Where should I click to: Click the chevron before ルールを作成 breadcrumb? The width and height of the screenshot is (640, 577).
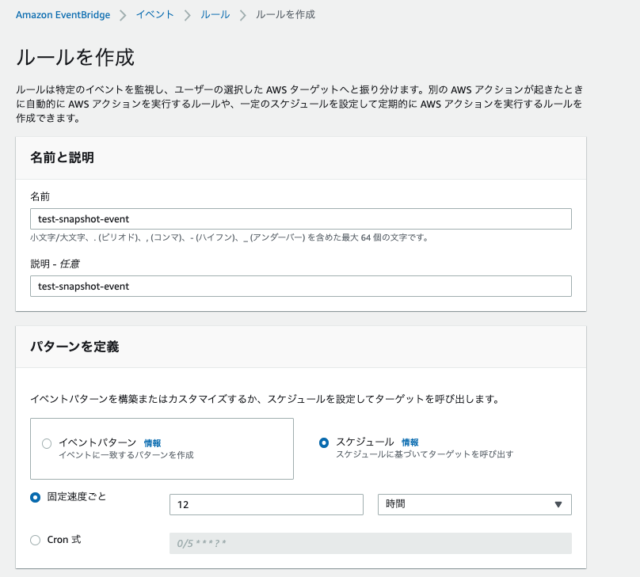pos(243,16)
